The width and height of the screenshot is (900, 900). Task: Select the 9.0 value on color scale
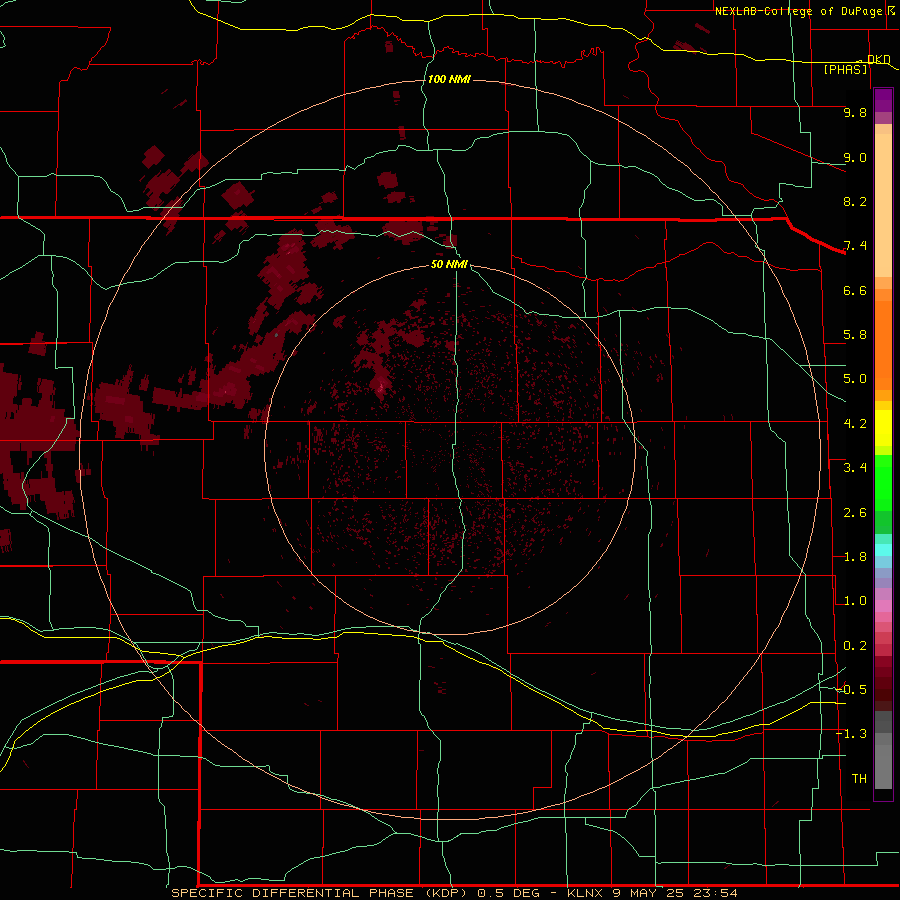855,157
